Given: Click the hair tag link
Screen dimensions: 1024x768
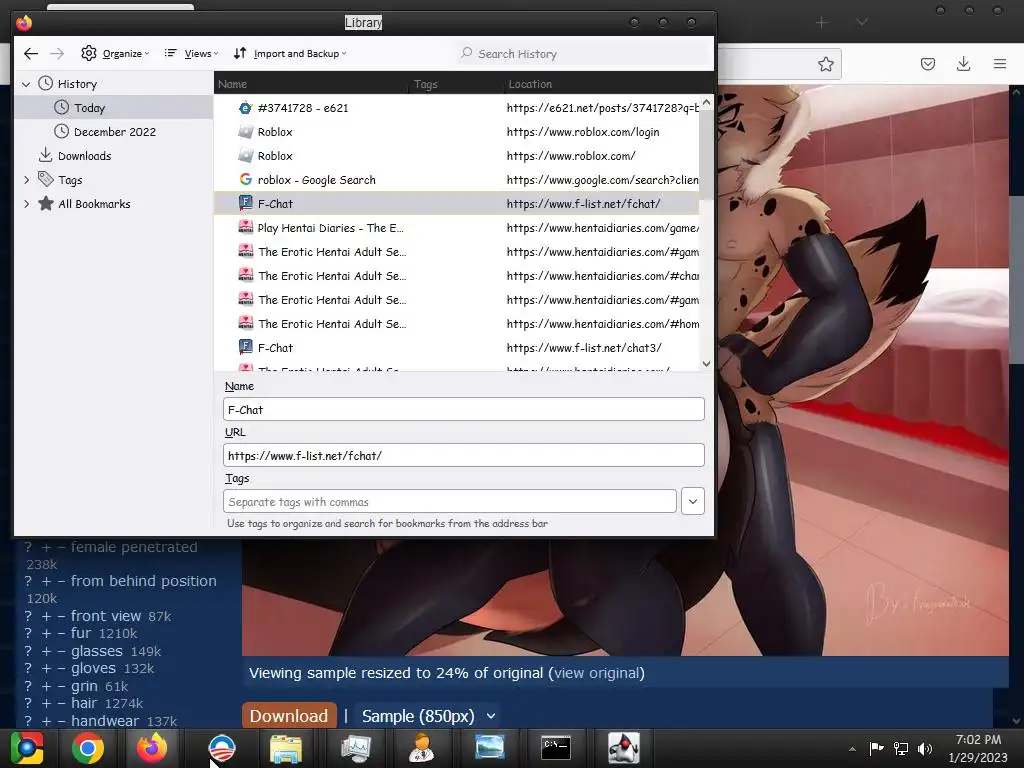Looking at the screenshot, I should 84,703.
